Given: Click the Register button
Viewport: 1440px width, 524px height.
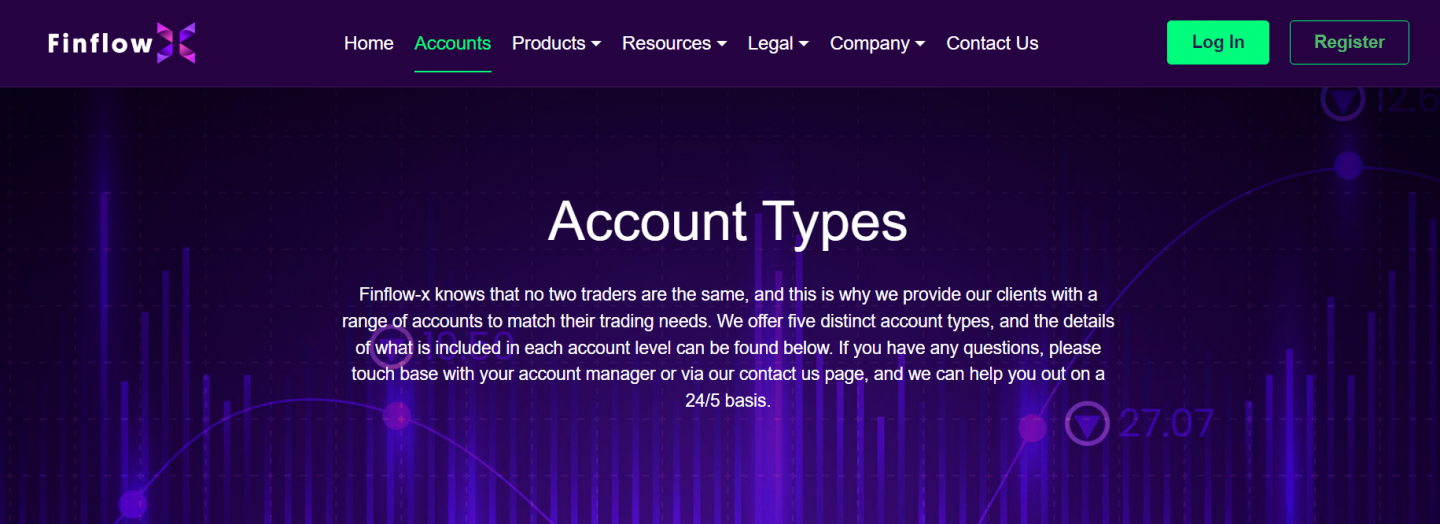Looking at the screenshot, I should [1349, 42].
